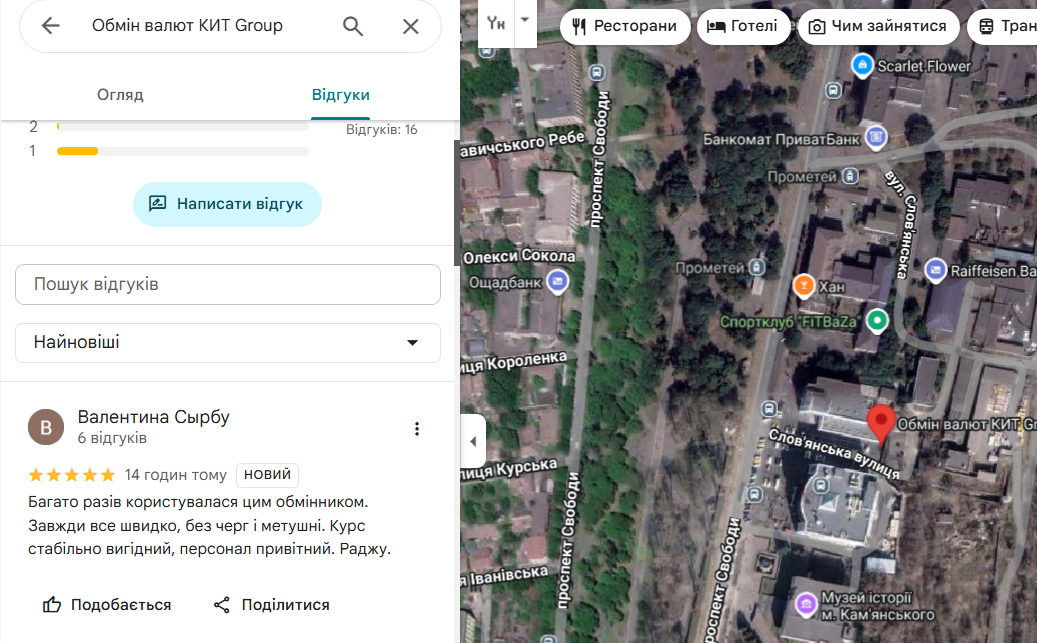
Task: Click the 'Відгуків: 16' count text
Action: pos(382,130)
